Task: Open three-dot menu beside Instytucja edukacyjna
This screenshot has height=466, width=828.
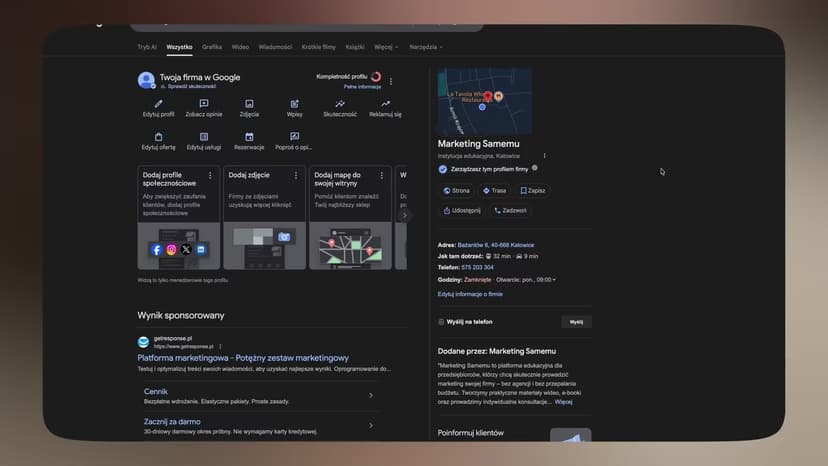Action: (544, 156)
